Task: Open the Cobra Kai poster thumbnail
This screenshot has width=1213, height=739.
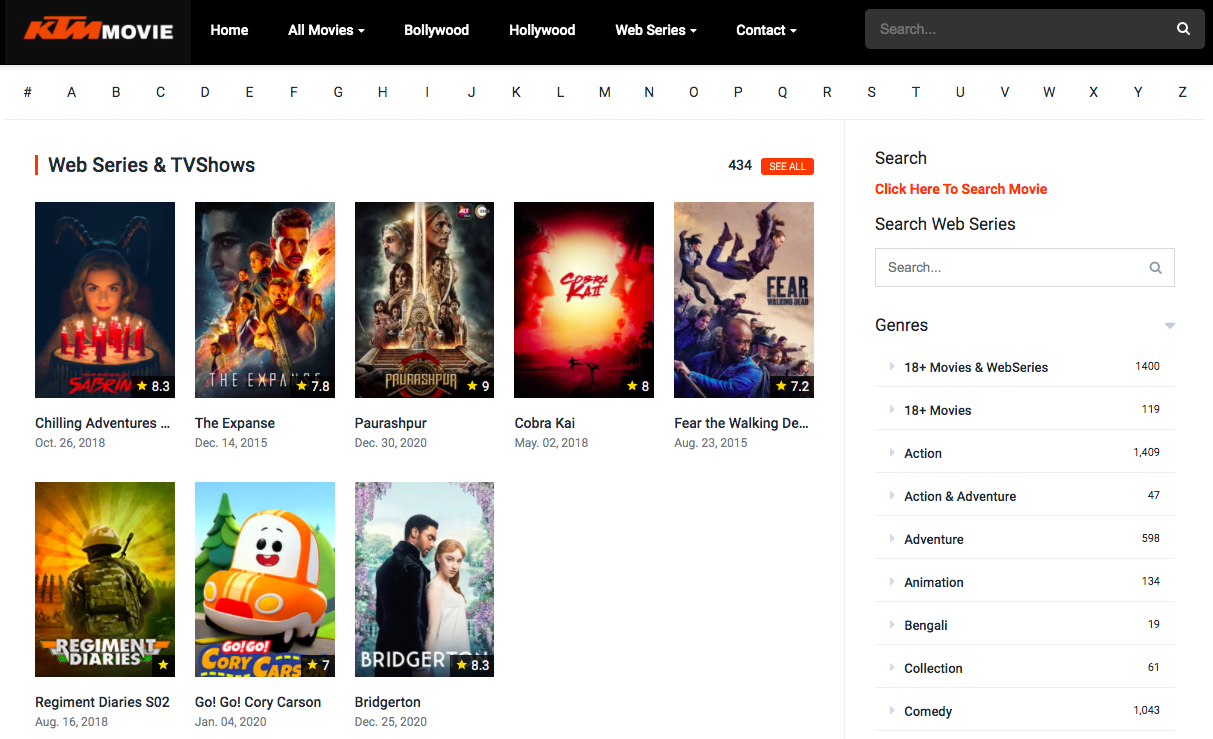Action: (x=583, y=300)
